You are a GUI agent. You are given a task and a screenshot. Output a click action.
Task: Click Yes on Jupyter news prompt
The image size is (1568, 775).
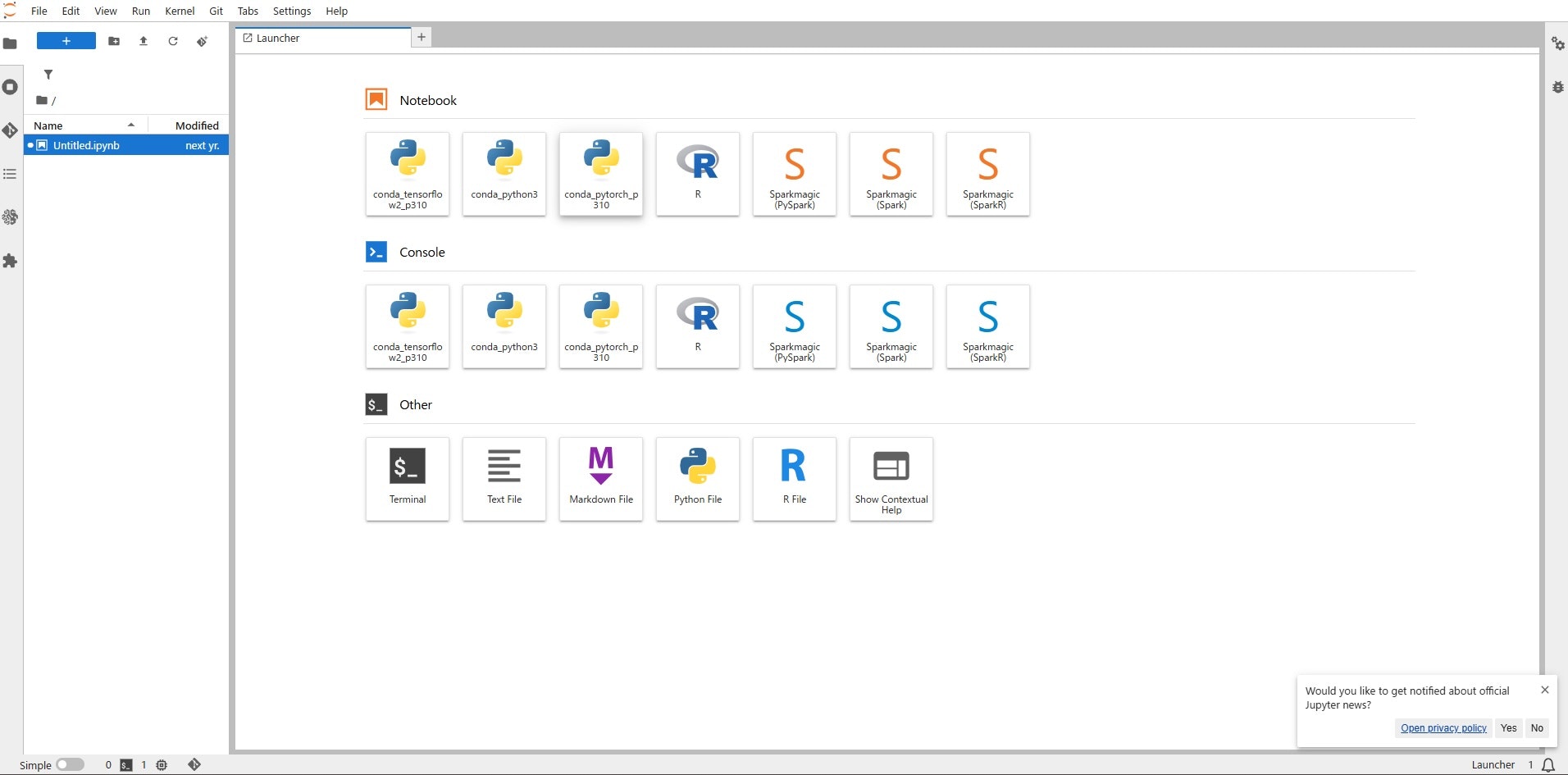1508,728
